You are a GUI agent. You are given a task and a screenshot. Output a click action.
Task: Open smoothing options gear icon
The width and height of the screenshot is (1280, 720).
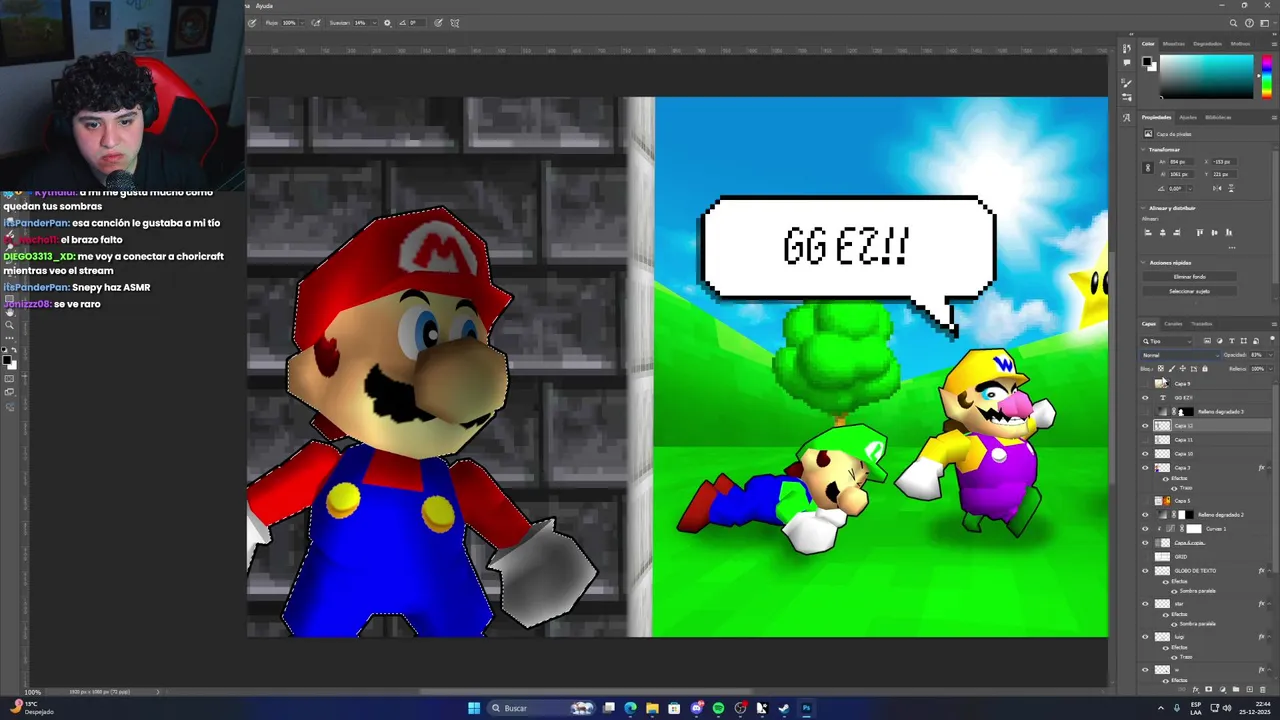[387, 22]
